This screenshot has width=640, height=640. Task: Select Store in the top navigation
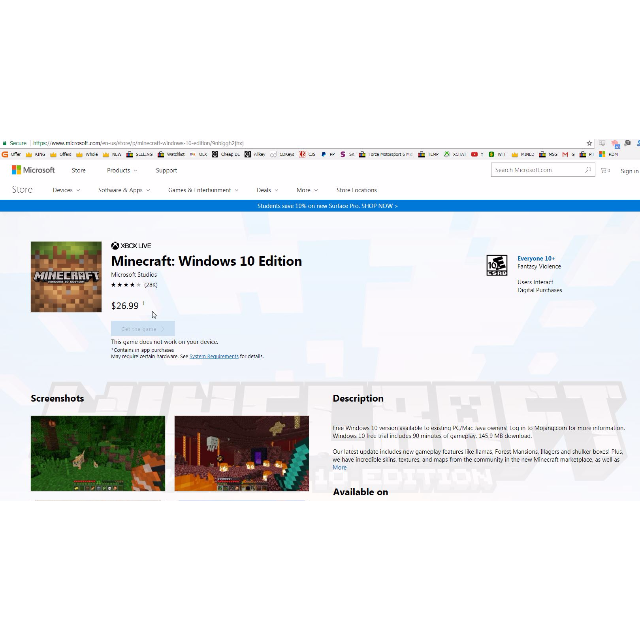78,170
